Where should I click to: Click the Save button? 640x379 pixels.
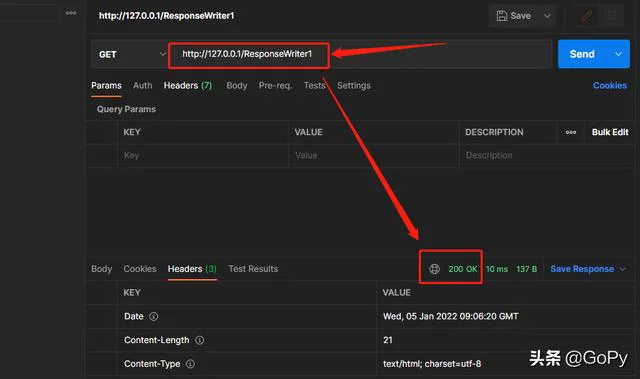tap(514, 16)
